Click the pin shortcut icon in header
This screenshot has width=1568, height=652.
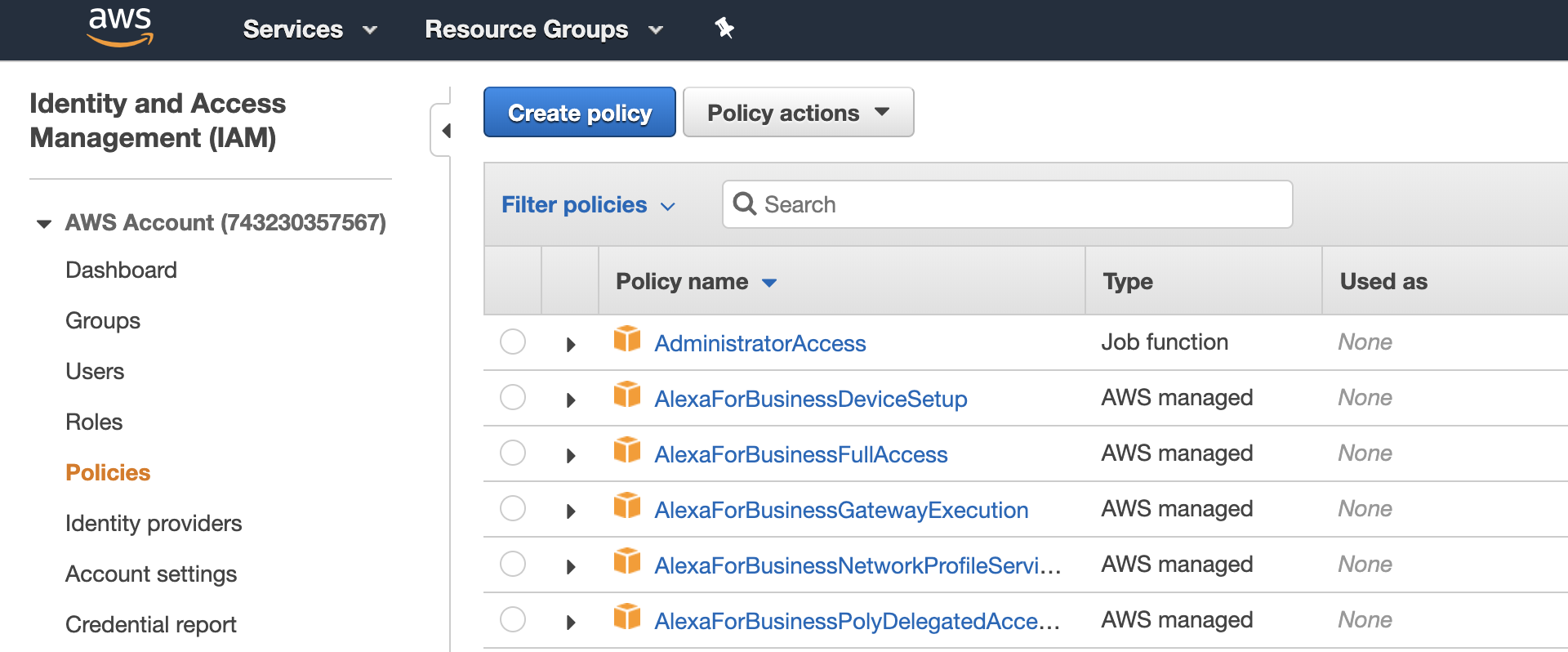point(724,29)
